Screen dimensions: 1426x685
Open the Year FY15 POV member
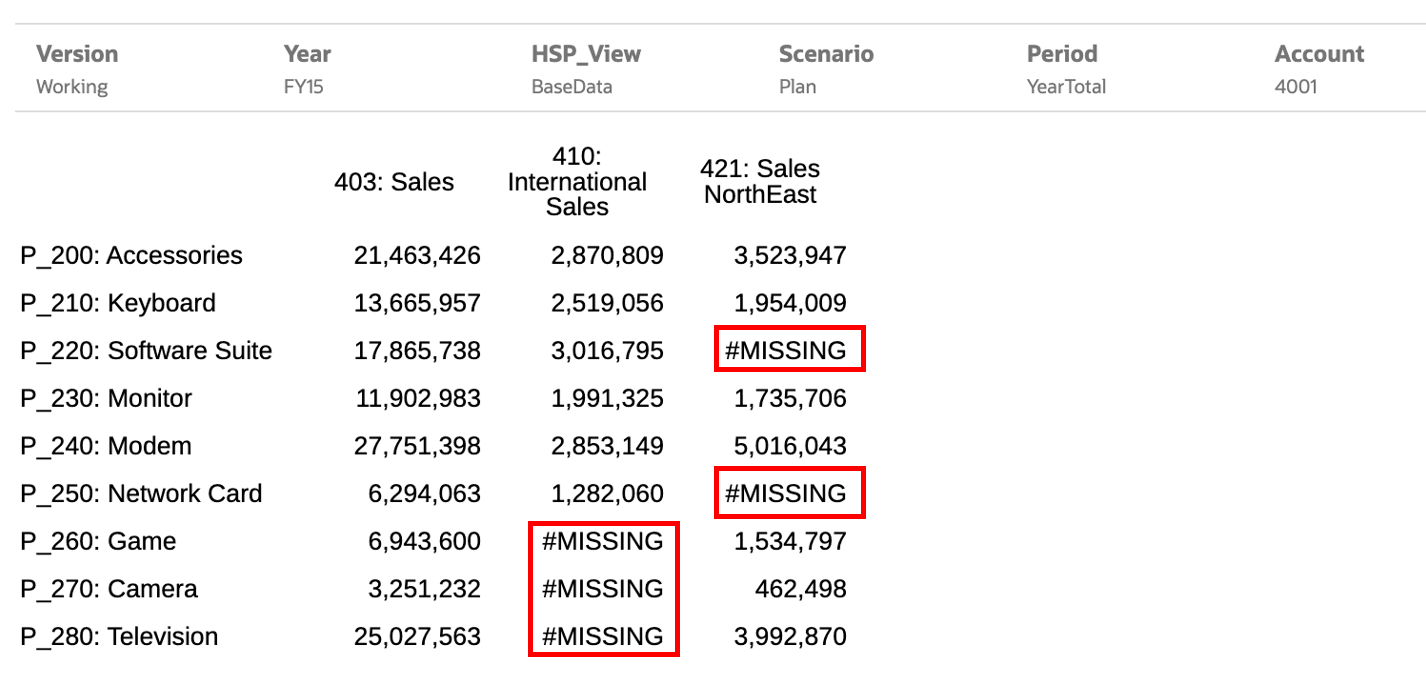coord(307,69)
